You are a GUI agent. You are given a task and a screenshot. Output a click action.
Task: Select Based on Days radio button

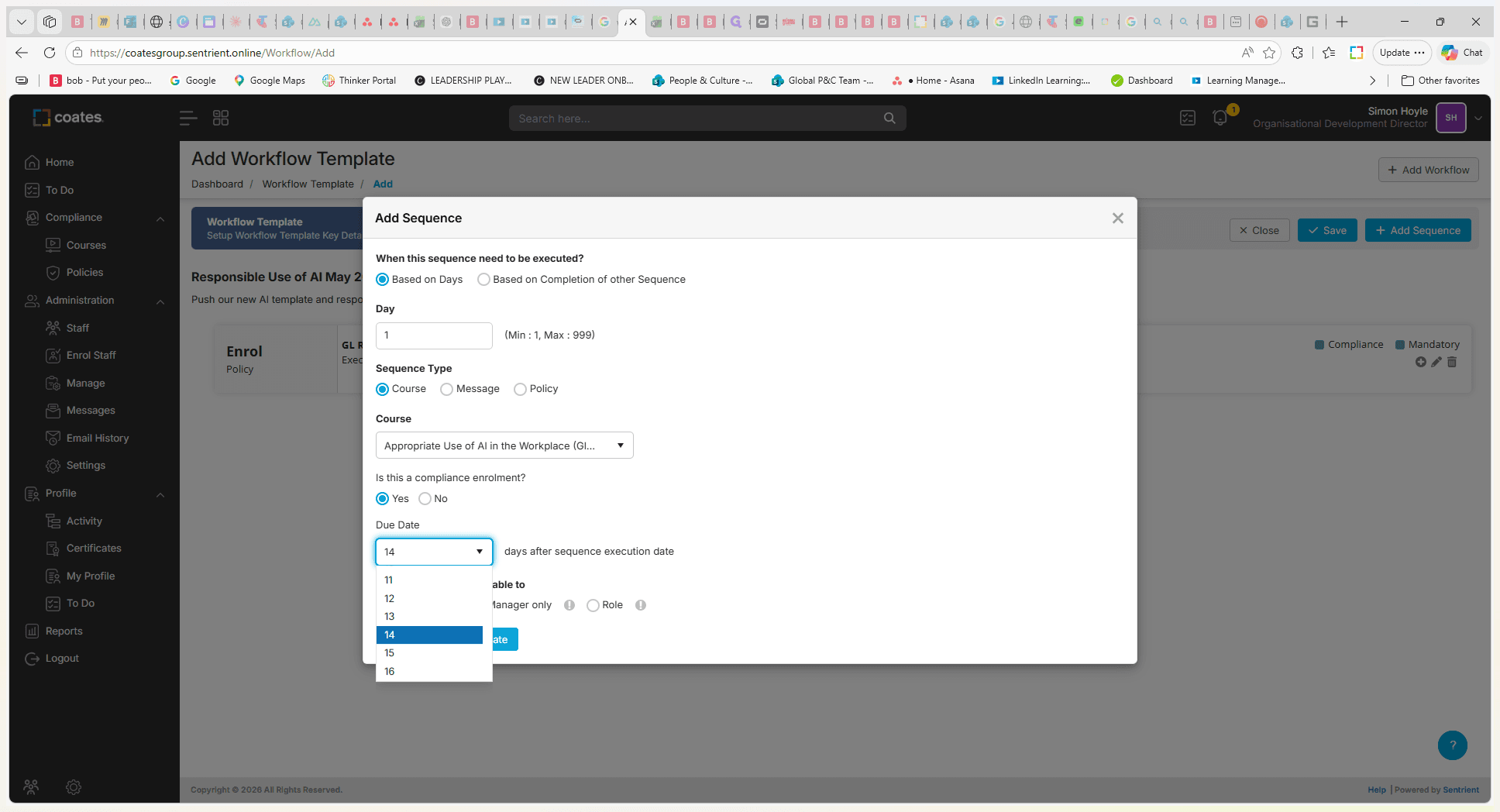(x=383, y=280)
